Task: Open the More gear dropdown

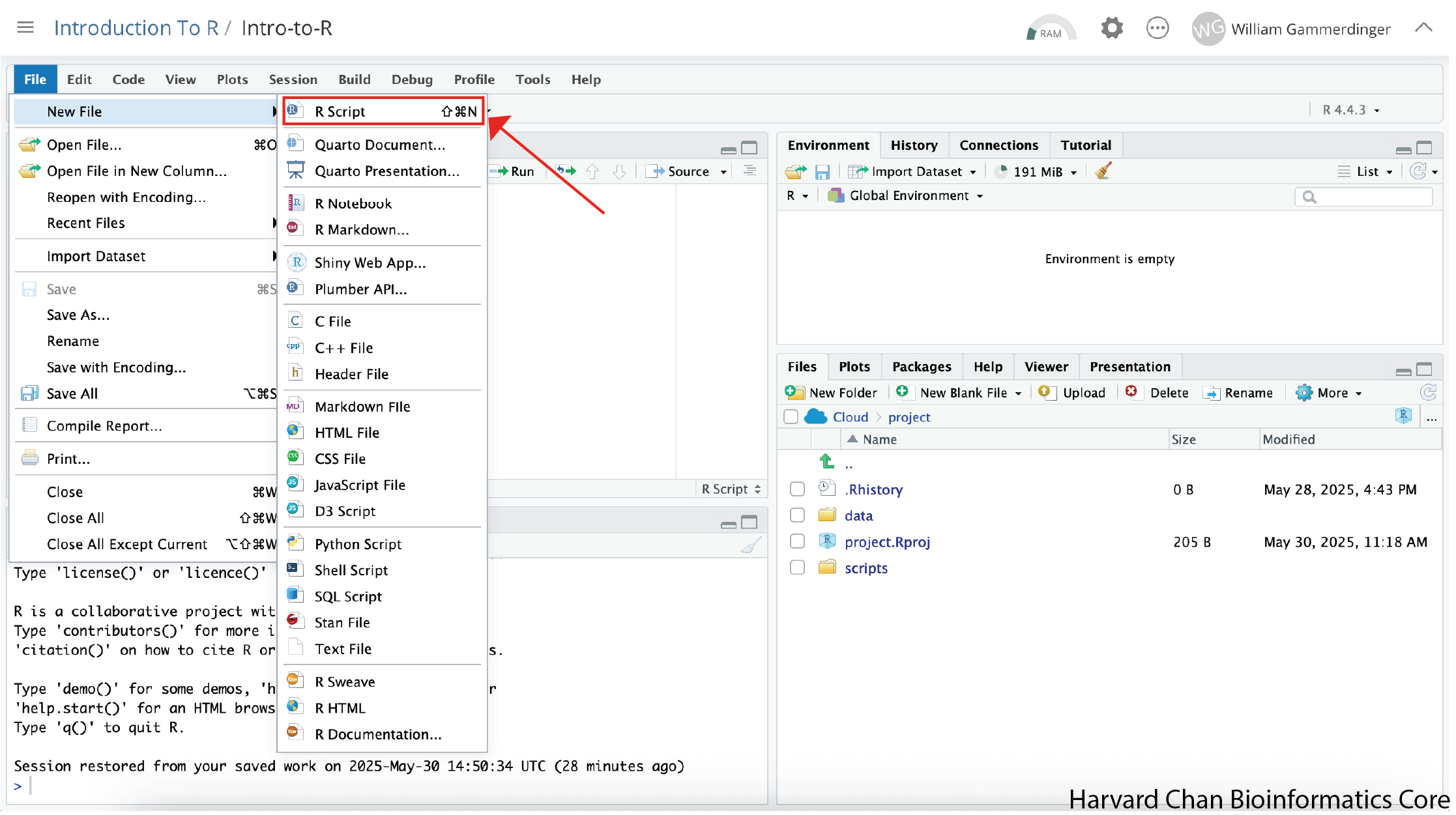Action: (x=1330, y=393)
